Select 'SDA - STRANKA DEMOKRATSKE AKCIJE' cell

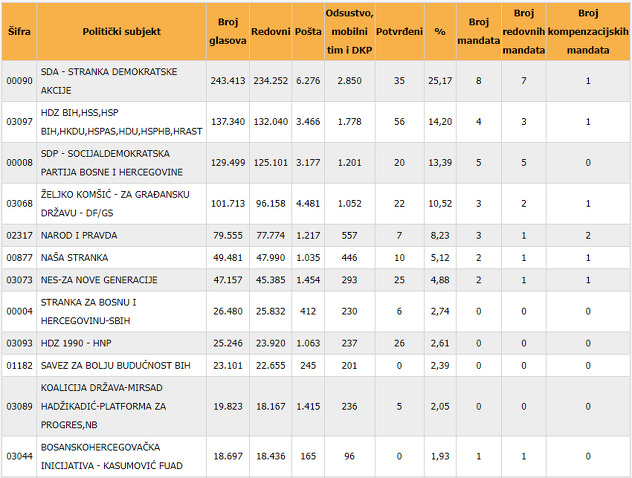click(121, 81)
